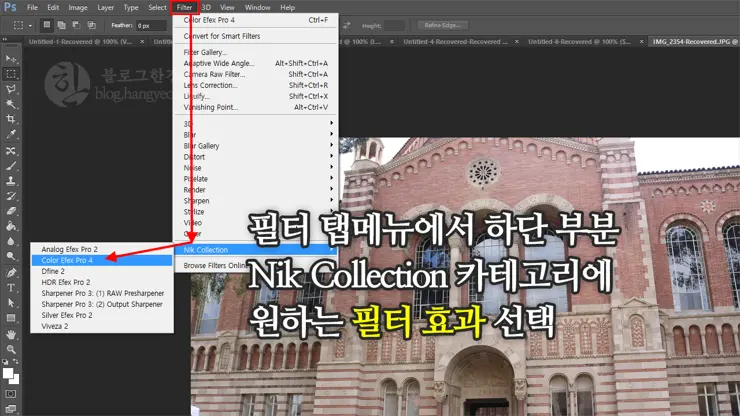Screen dimensions: 740x416
Task: Select the Paint Bucket tool
Action: (x=10, y=226)
